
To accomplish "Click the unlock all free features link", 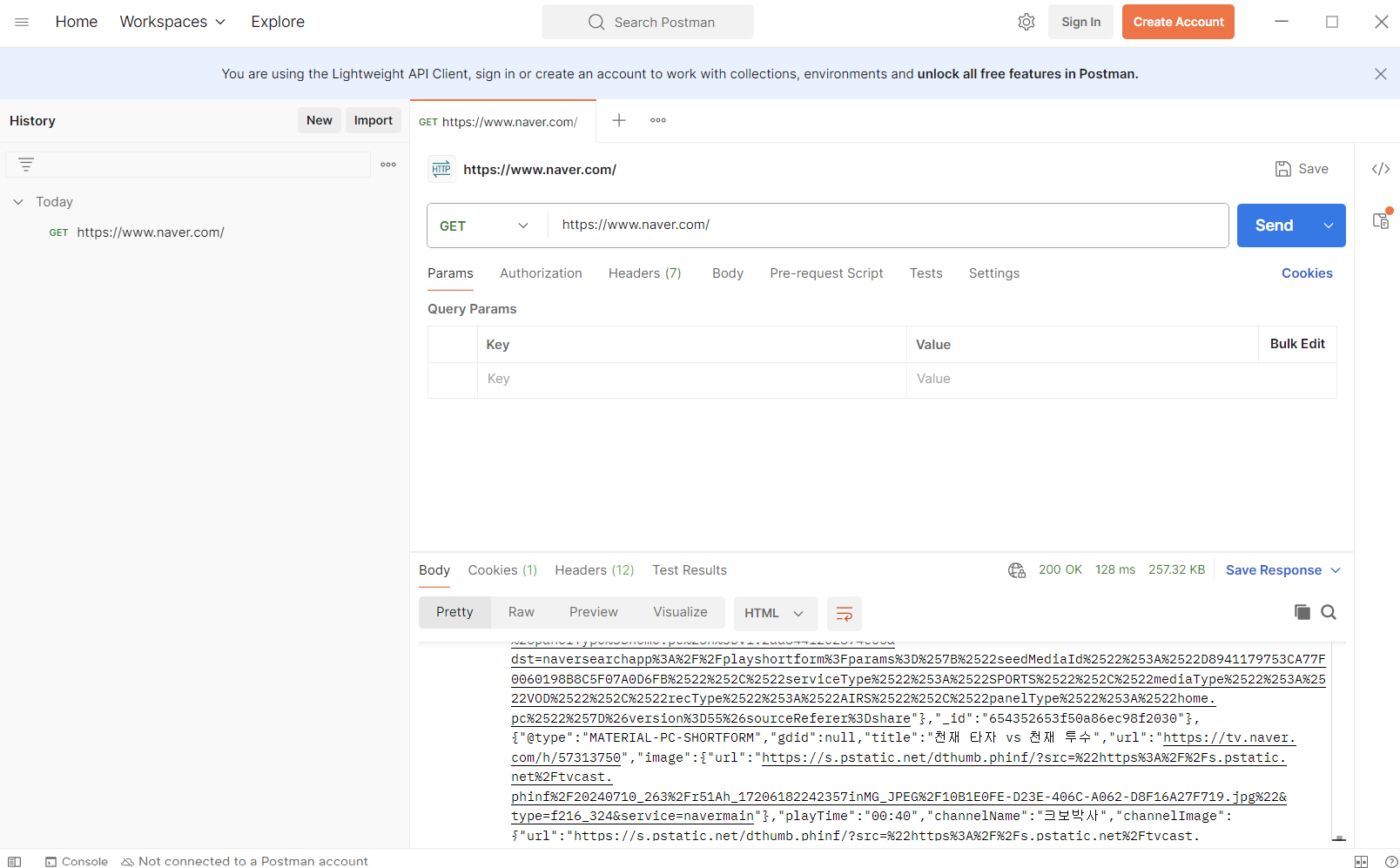I will [1027, 74].
